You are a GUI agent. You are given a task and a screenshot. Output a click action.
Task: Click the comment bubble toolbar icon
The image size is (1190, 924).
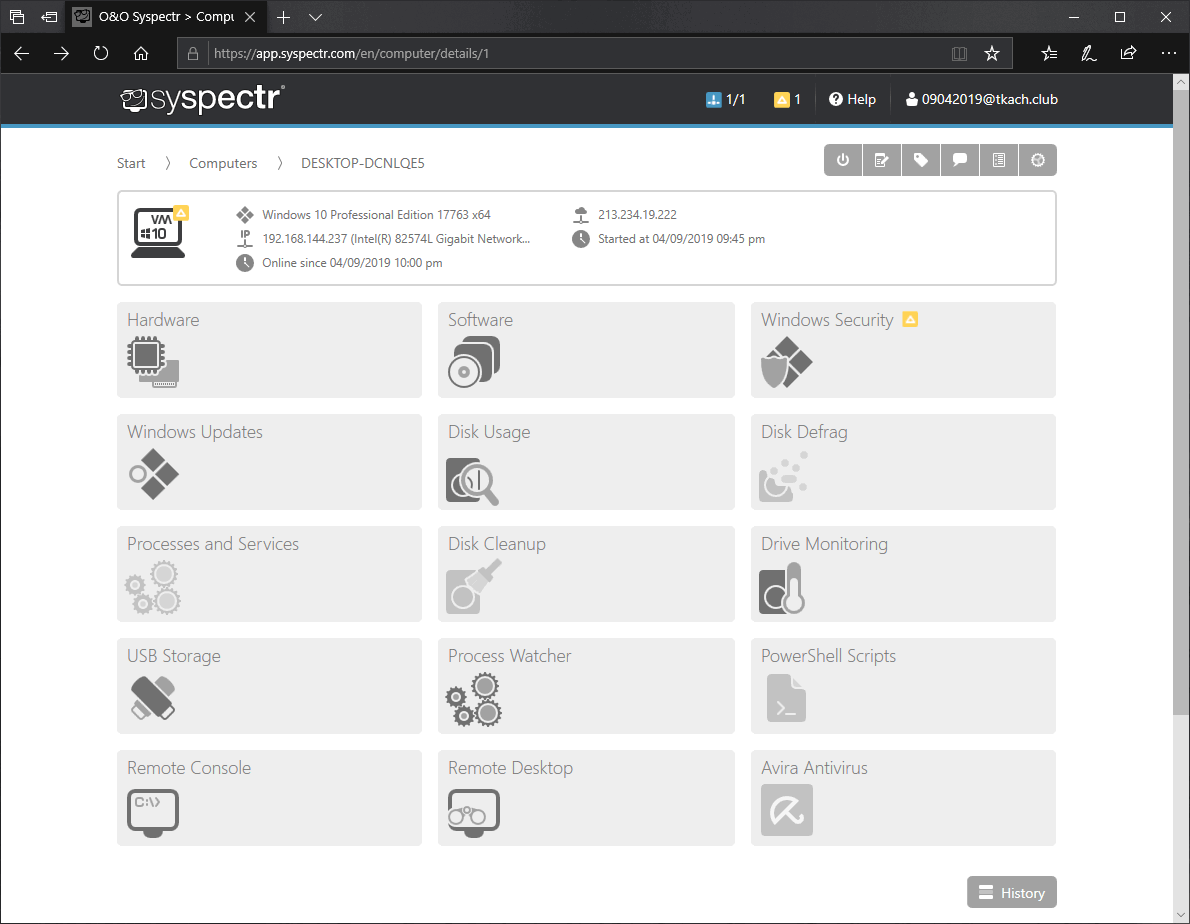pyautogui.click(x=960, y=160)
